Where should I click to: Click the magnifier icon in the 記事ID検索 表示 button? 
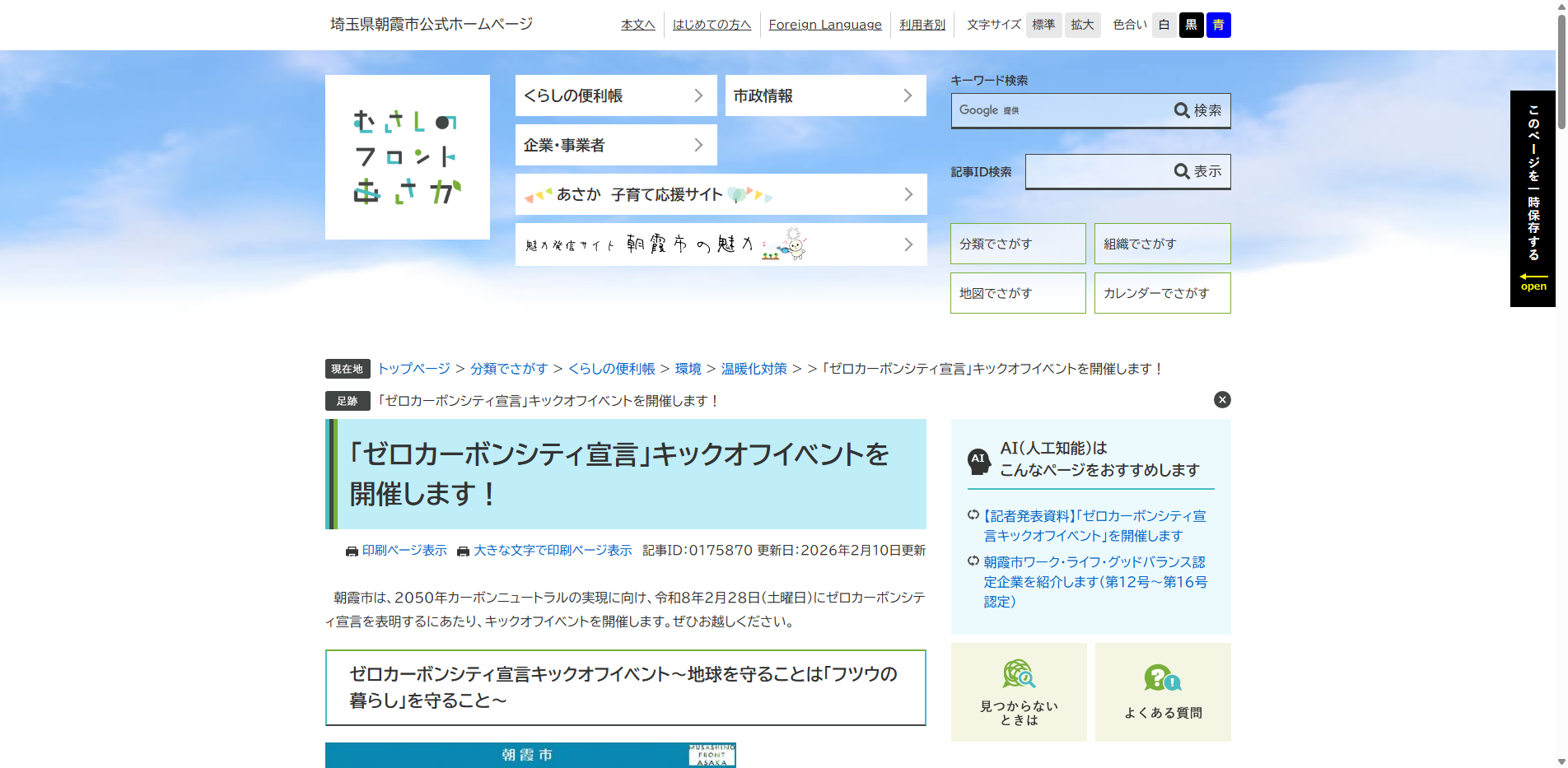1181,170
